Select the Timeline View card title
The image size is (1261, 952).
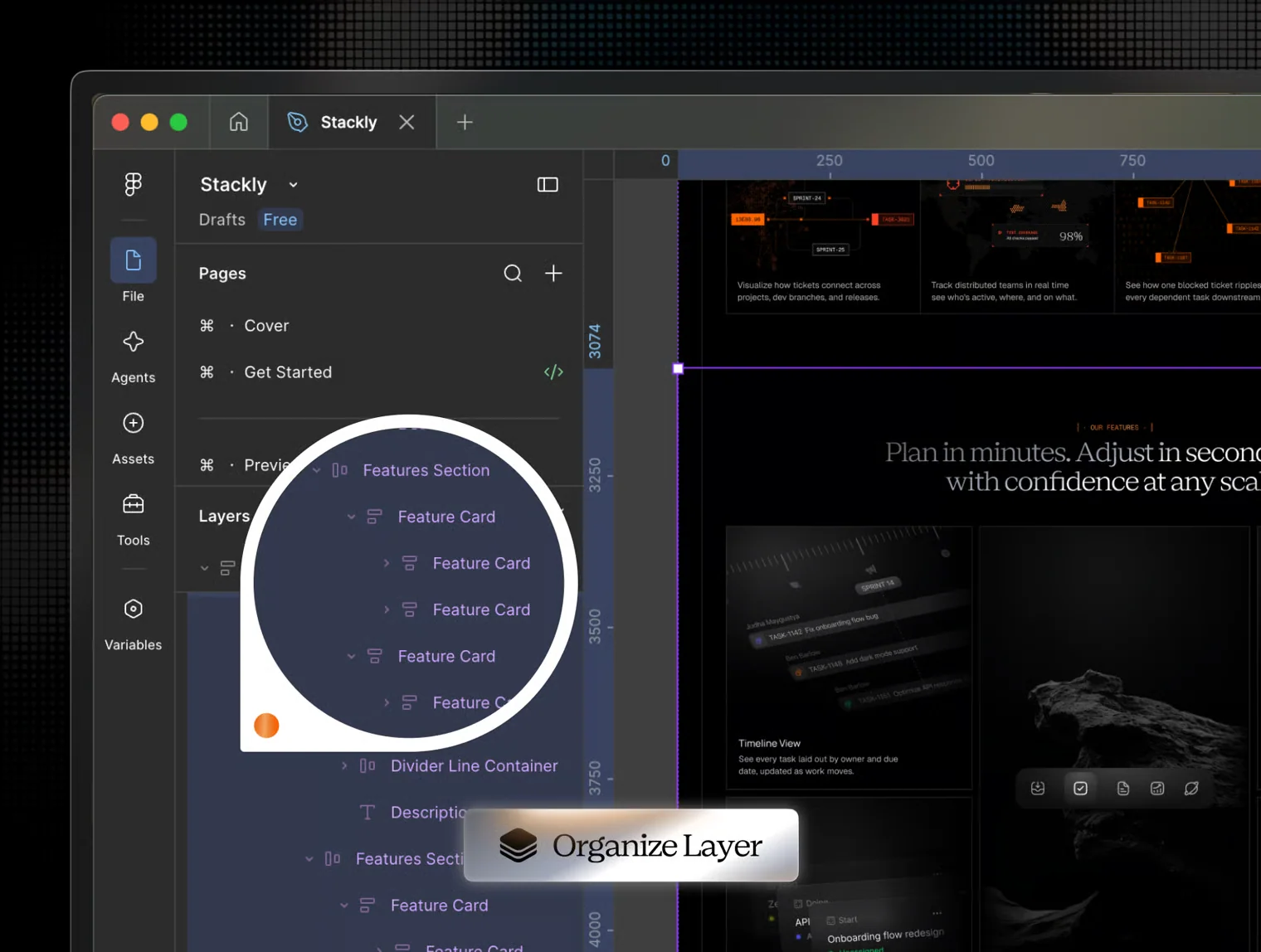coord(769,744)
